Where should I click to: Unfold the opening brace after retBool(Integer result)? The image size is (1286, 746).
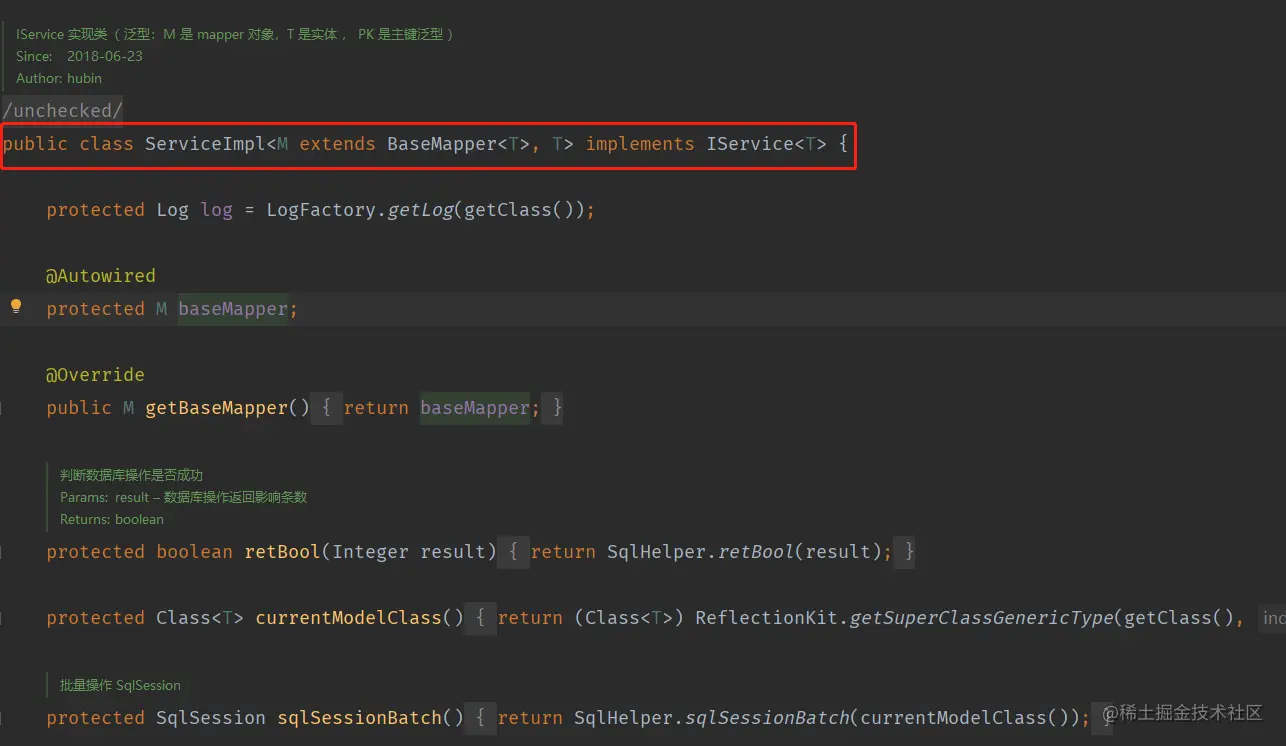pos(513,552)
